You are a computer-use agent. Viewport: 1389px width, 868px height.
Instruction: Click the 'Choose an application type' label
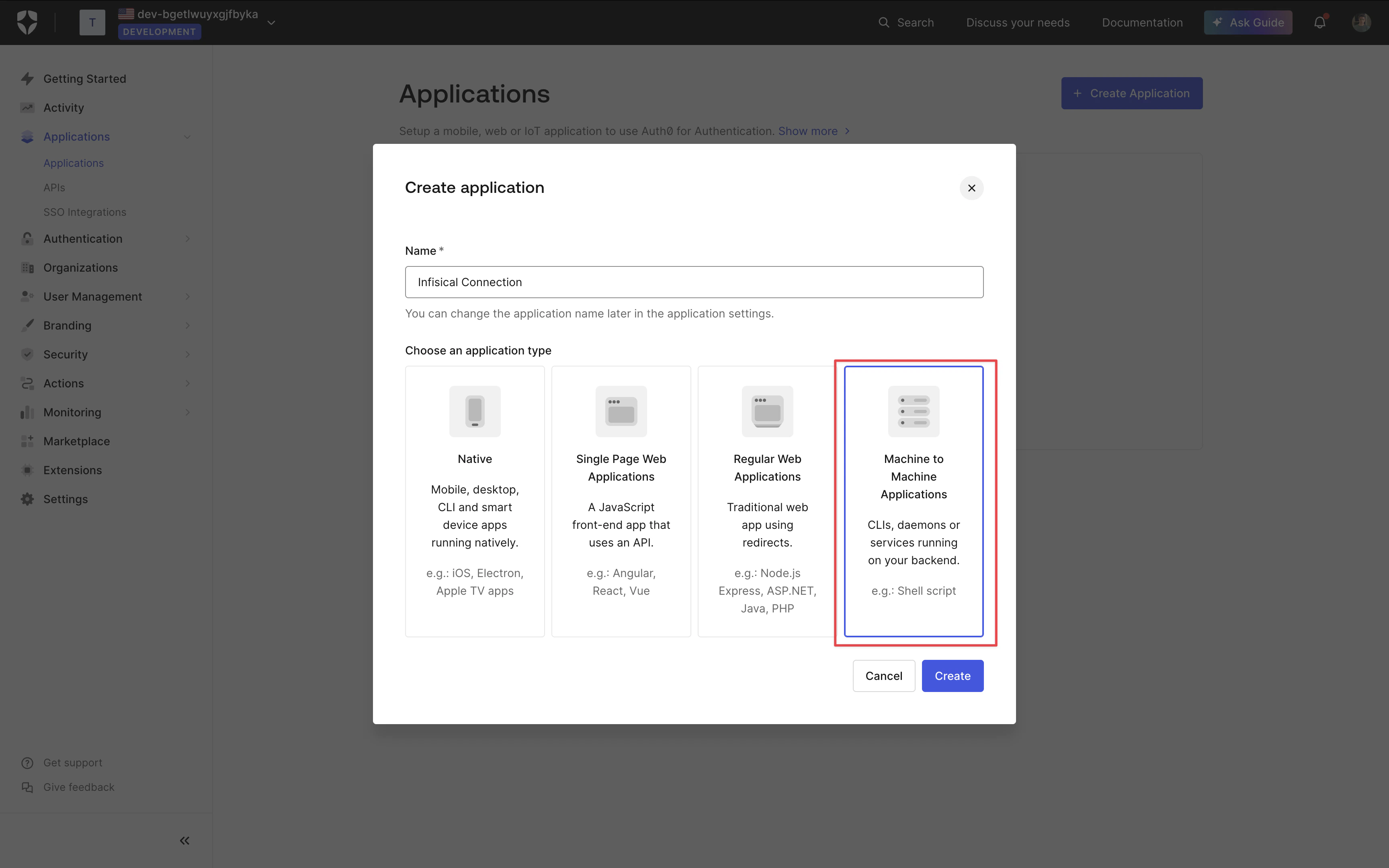(478, 350)
